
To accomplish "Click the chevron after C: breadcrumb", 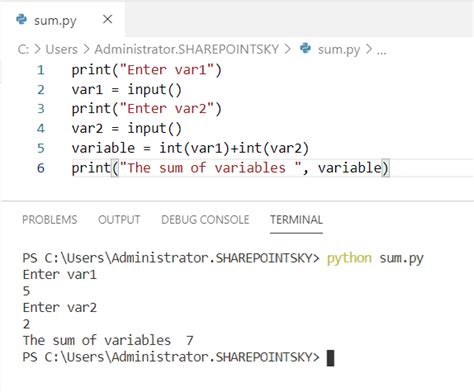I will point(38,49).
